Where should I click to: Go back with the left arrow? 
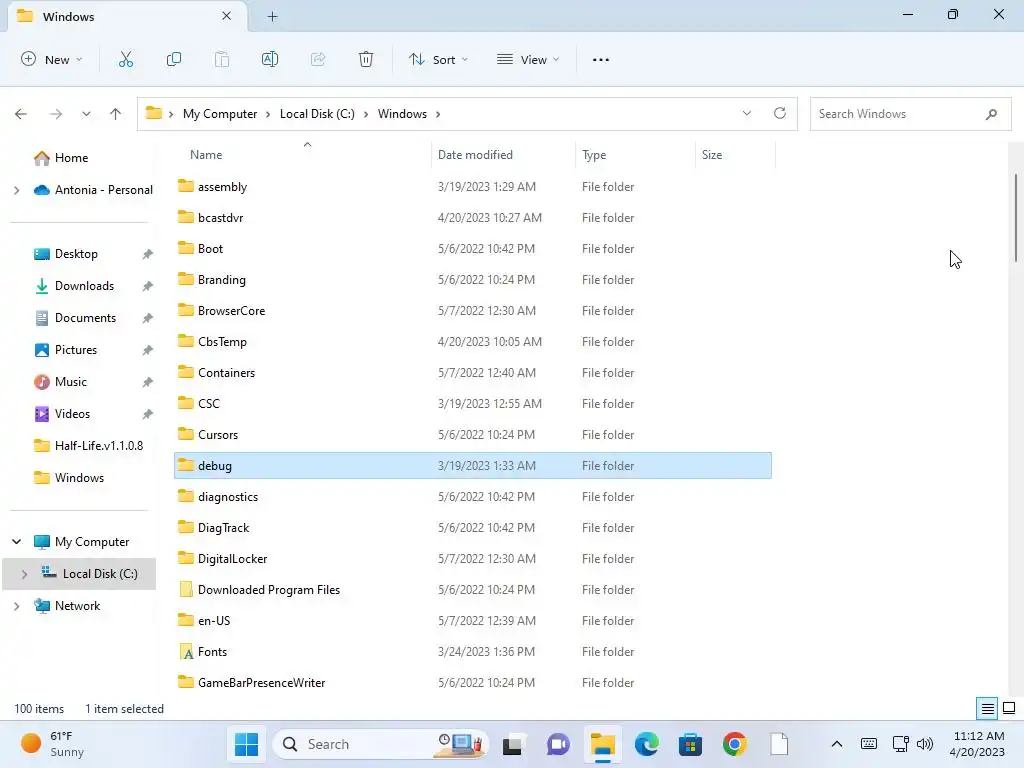coord(21,114)
